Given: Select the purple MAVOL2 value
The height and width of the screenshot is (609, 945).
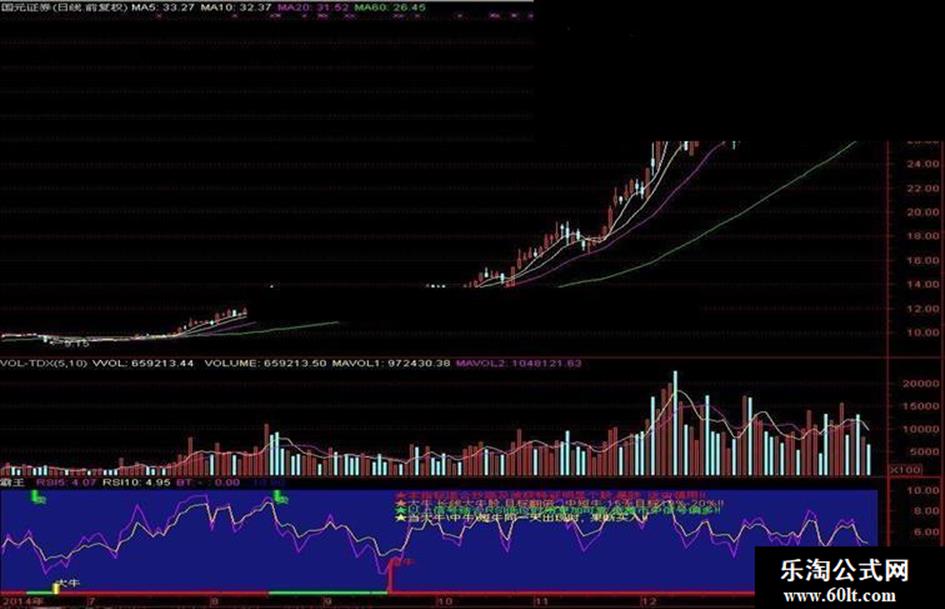Looking at the screenshot, I should pos(519,363).
